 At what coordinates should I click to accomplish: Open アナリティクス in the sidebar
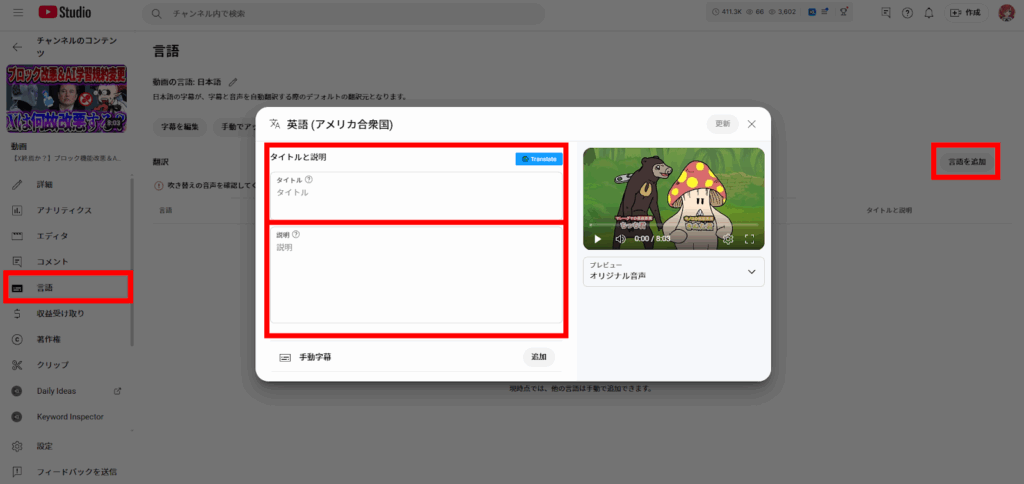point(64,210)
